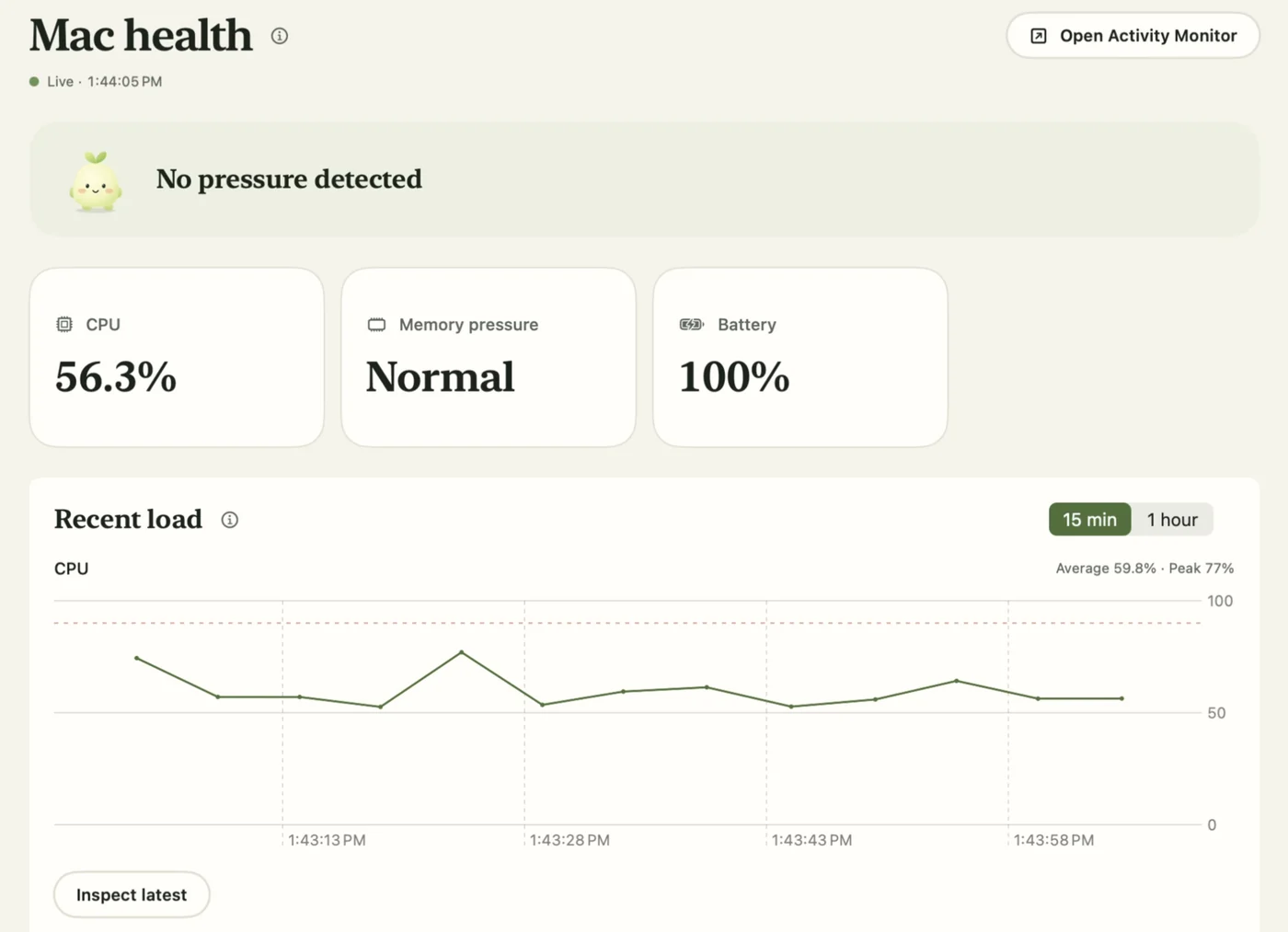Click the charging battery icon
The width and height of the screenshot is (1288, 932).
(x=692, y=325)
